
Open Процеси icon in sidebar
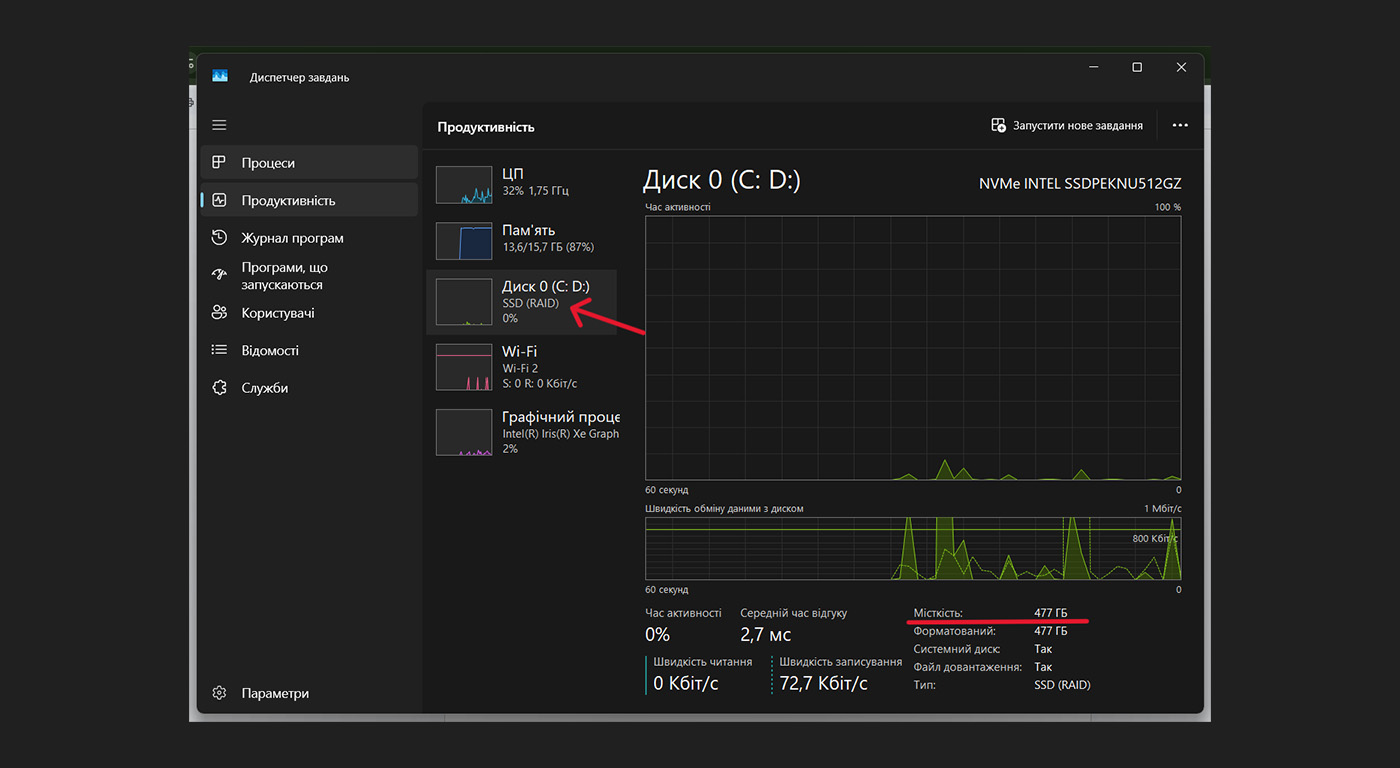[219, 162]
